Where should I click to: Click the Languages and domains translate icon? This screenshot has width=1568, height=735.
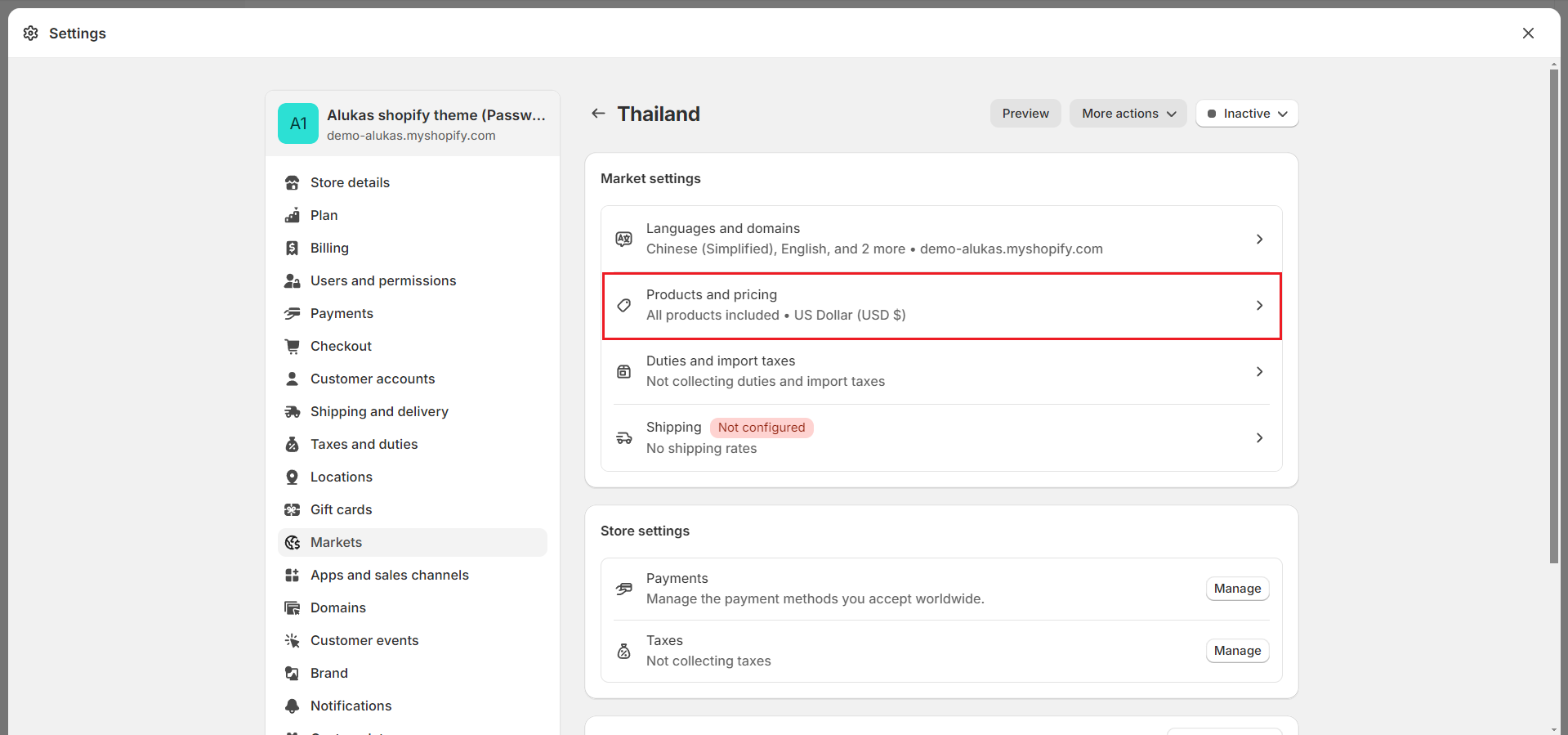click(x=623, y=239)
